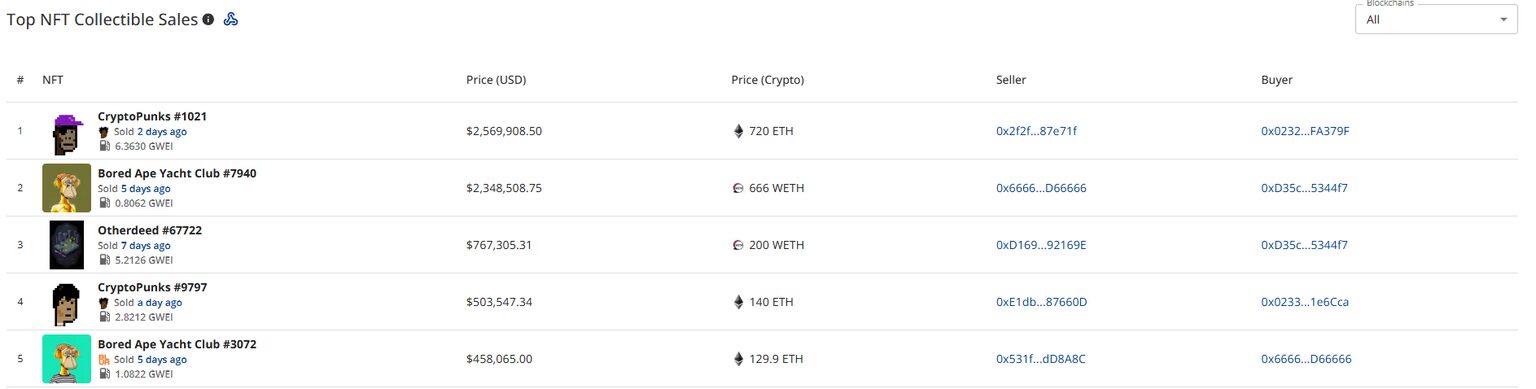The height and width of the screenshot is (389, 1536).
Task: Open the webhook icon next to the title
Action: pyautogui.click(x=230, y=19)
